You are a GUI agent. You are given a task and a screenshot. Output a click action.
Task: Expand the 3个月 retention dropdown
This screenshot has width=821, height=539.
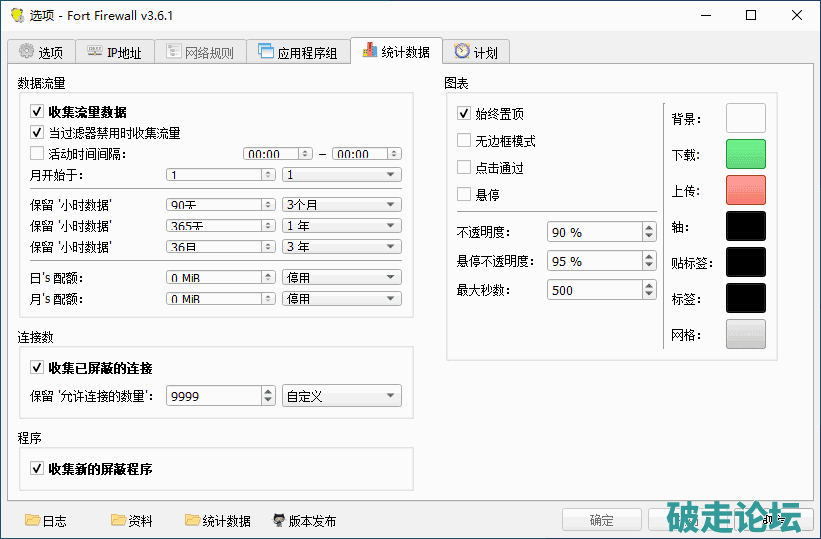[x=341, y=204]
